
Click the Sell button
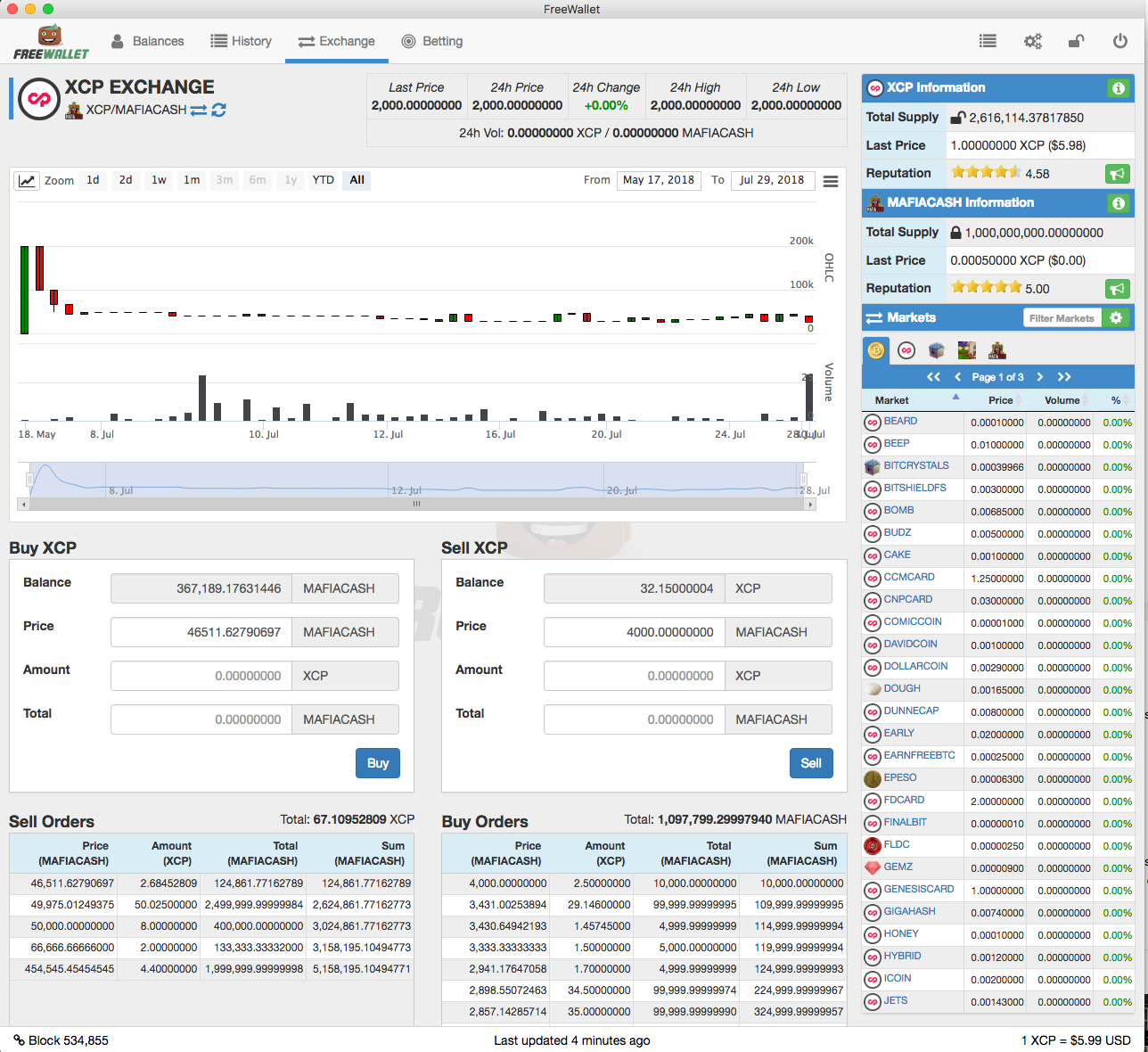point(811,763)
